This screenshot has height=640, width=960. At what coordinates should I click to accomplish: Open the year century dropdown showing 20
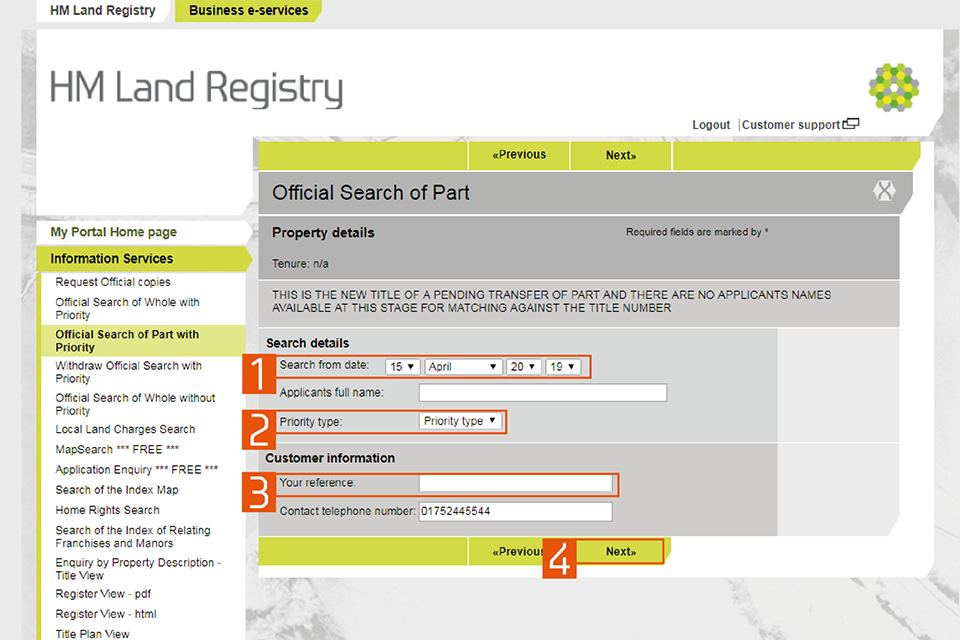click(523, 367)
